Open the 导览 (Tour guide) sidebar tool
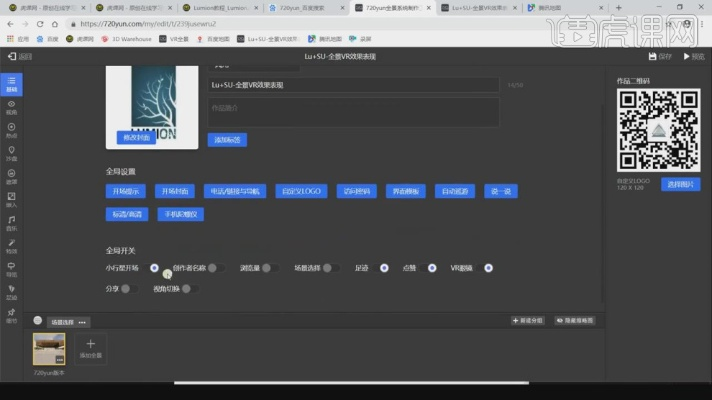Screen dimensions: 712x400 pos(11,269)
